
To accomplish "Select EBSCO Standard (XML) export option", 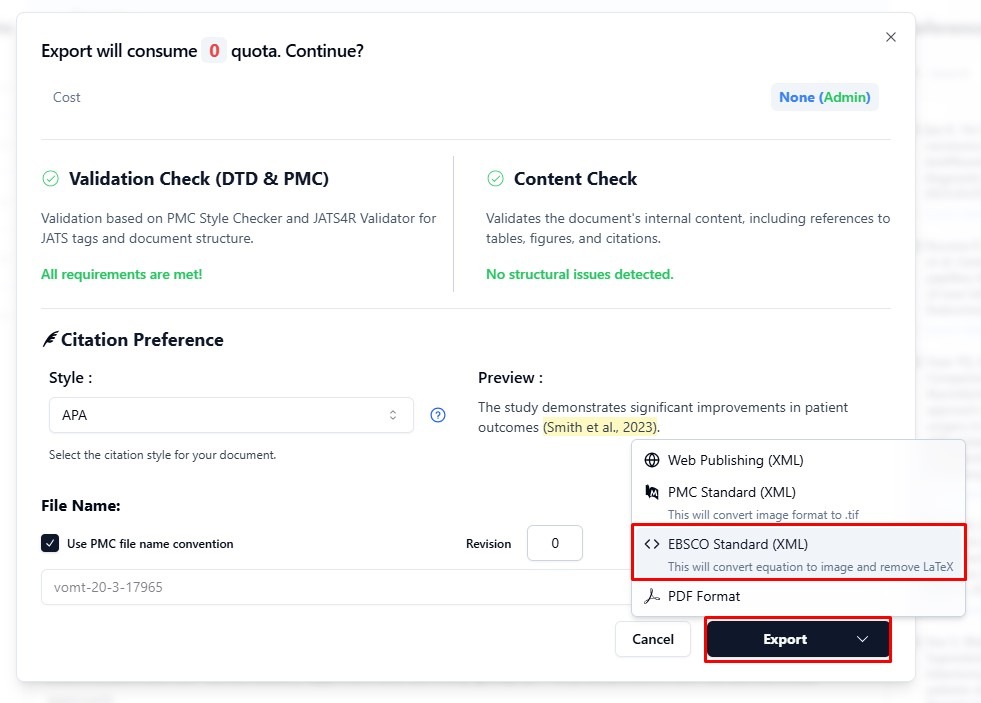I will [x=737, y=545].
